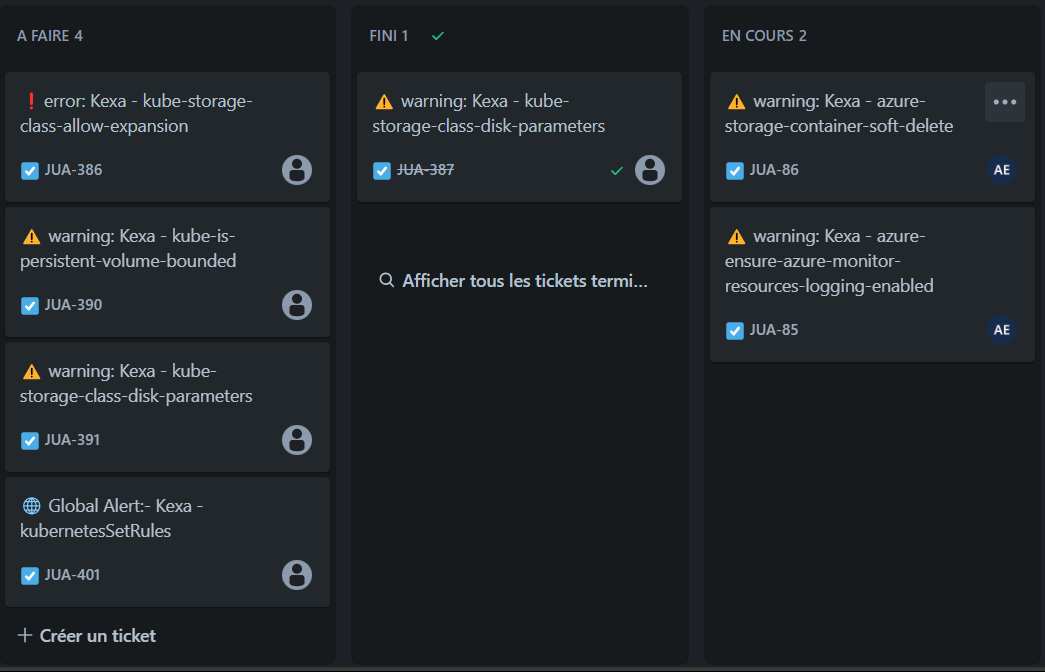Click the AE avatar on JUA-86 card
Screen dimensions: 1045x672
(1002, 169)
